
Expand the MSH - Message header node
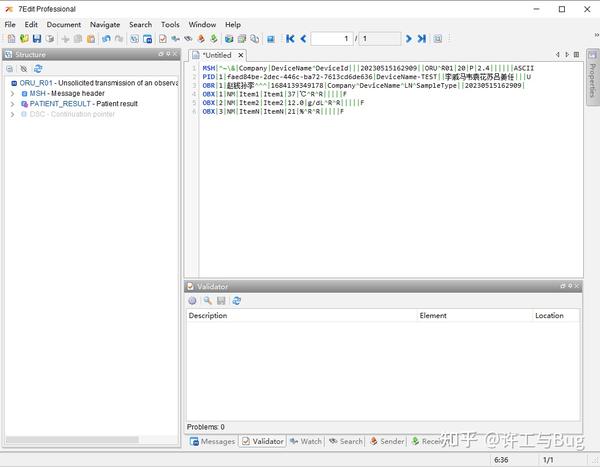13,93
